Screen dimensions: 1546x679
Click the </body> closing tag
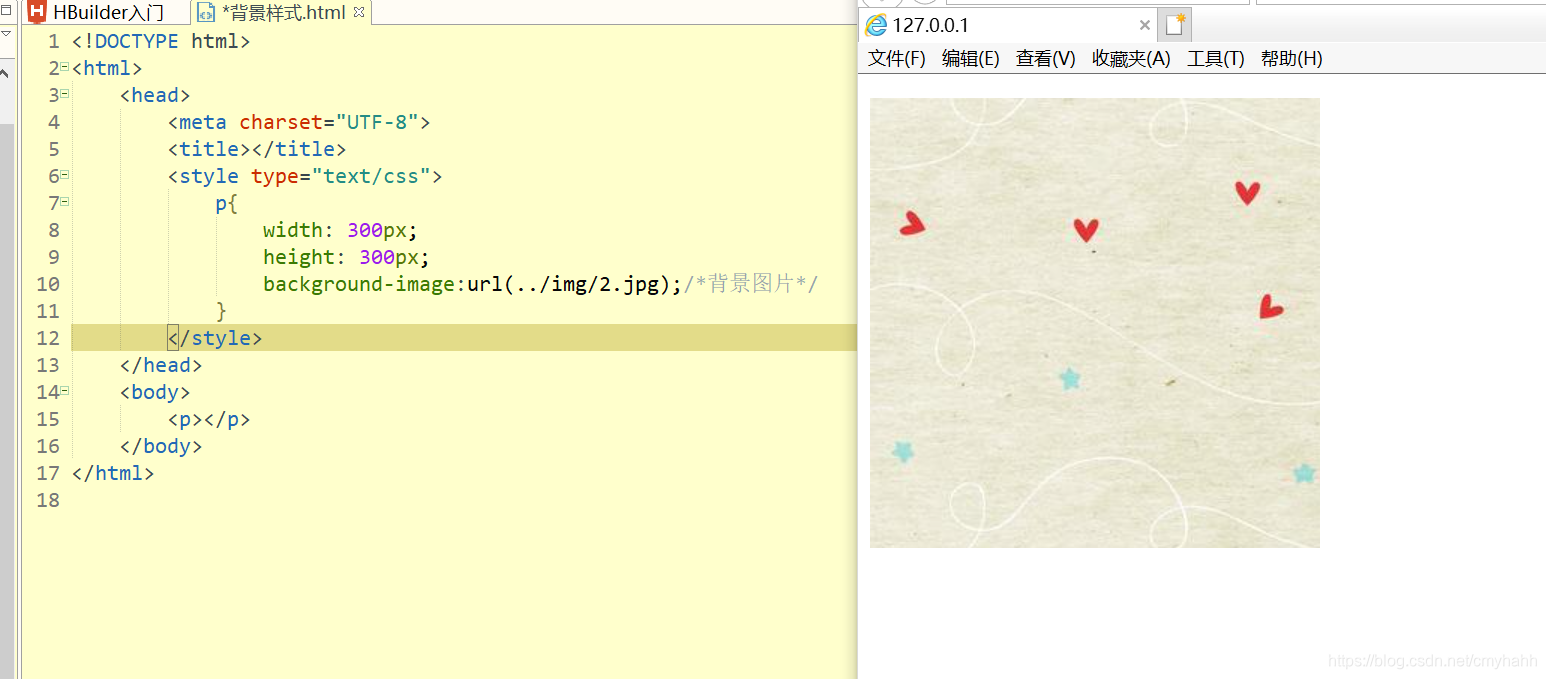pyautogui.click(x=161, y=447)
